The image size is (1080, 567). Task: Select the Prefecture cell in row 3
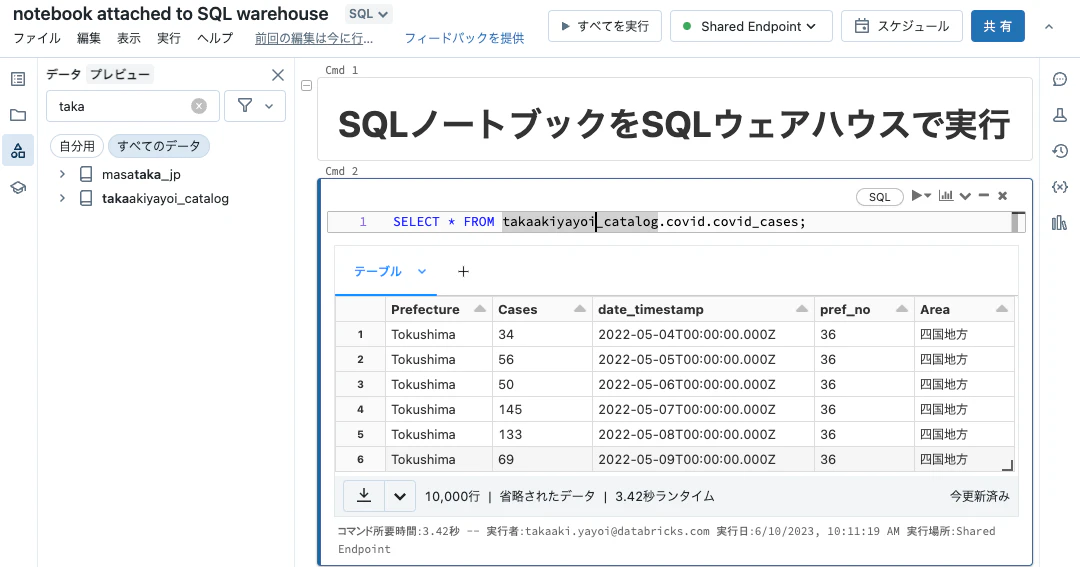439,384
